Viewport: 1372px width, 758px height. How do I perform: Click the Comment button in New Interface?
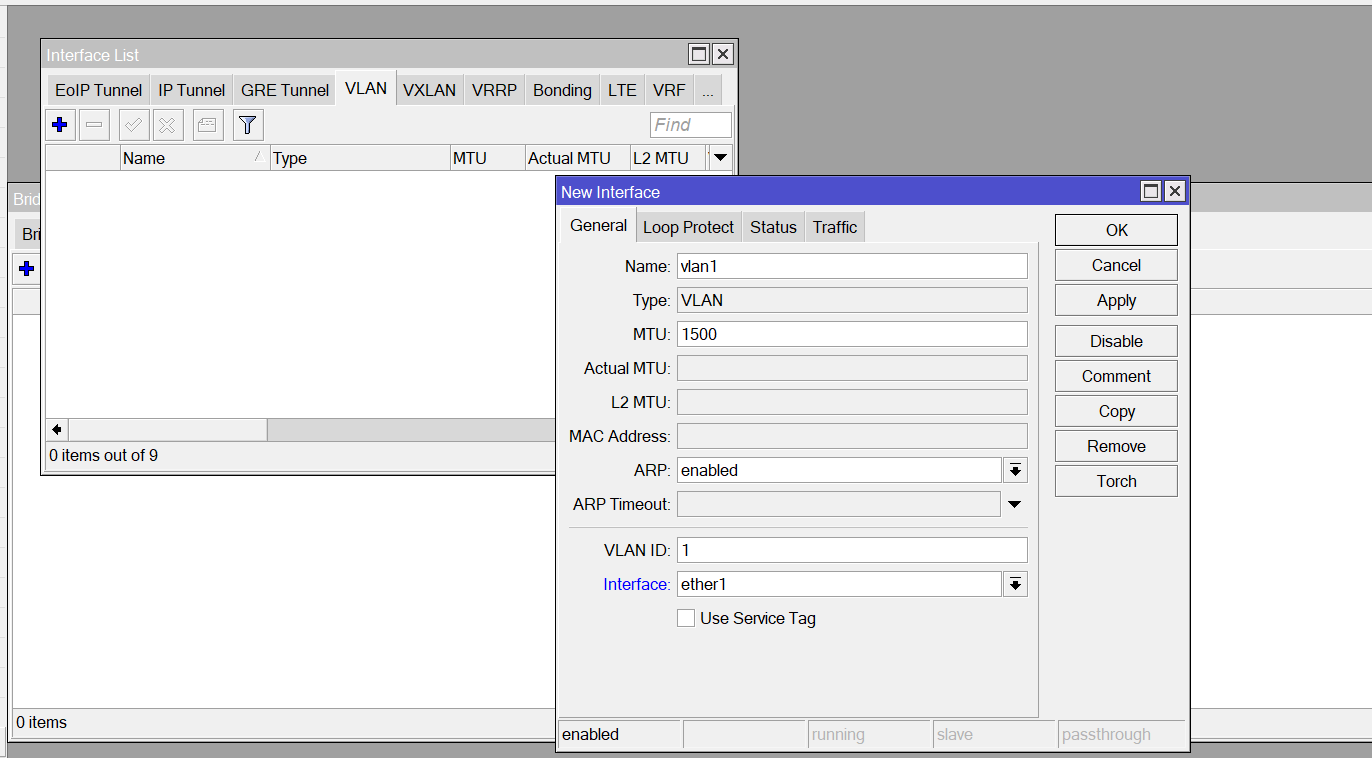[x=1116, y=376]
